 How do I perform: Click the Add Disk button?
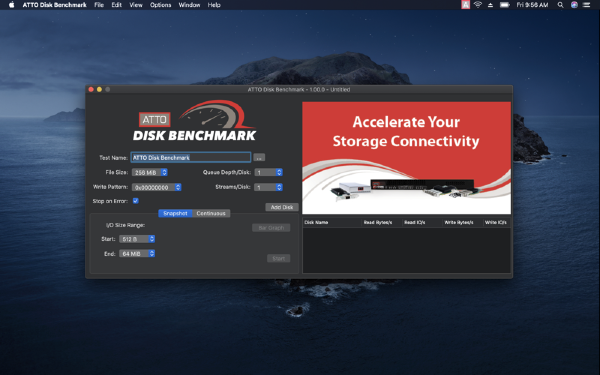point(282,207)
